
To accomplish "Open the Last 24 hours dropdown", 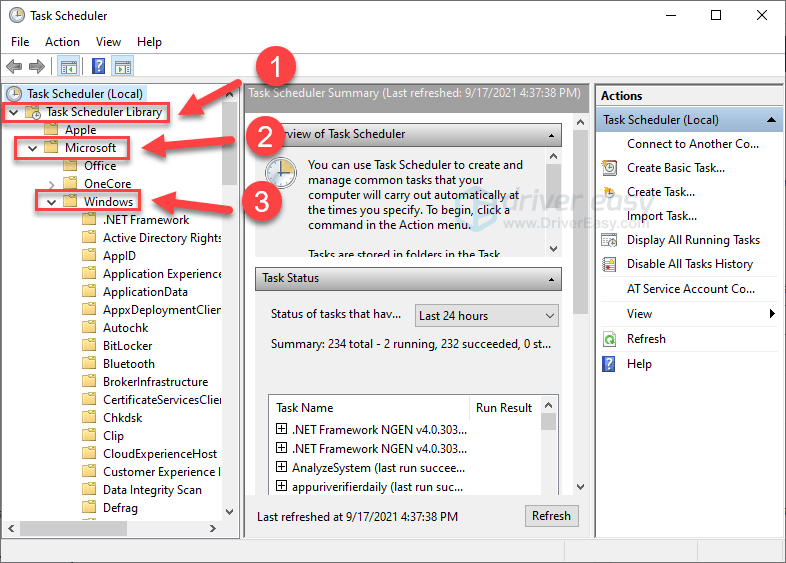I will (487, 316).
